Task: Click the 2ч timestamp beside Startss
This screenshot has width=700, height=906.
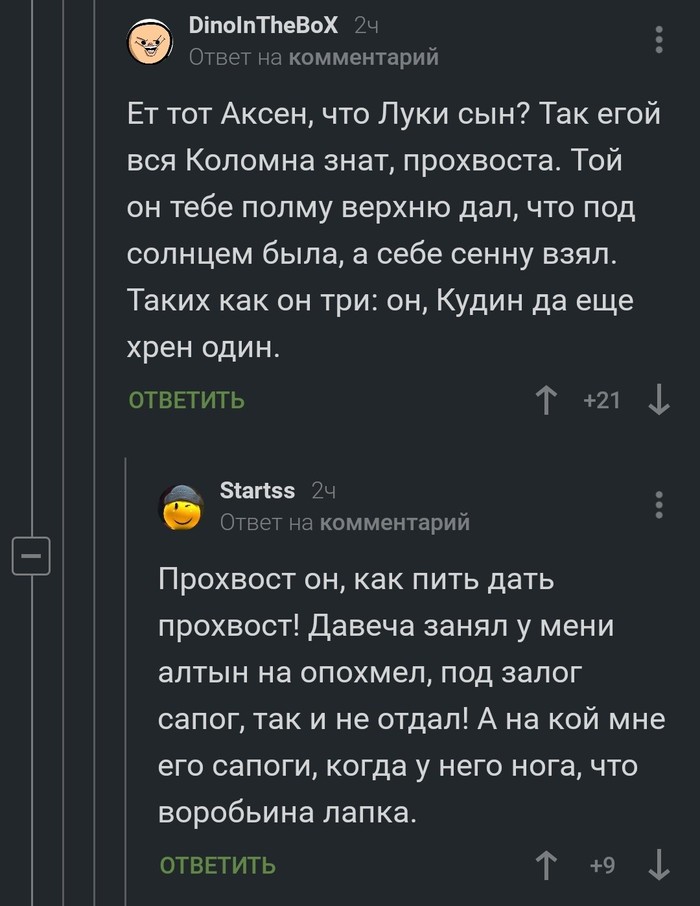Action: (323, 491)
